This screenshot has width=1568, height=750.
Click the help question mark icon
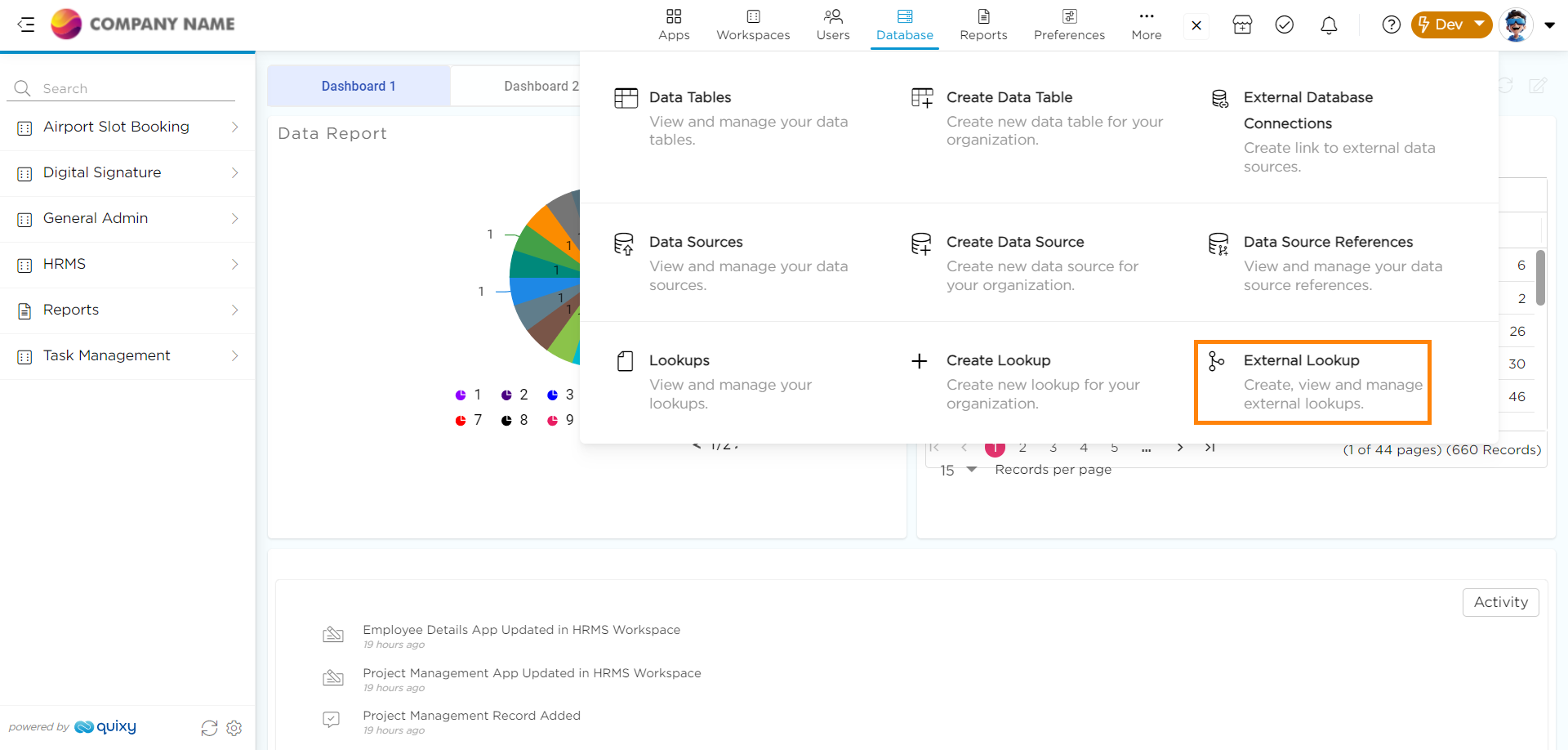tap(1391, 25)
